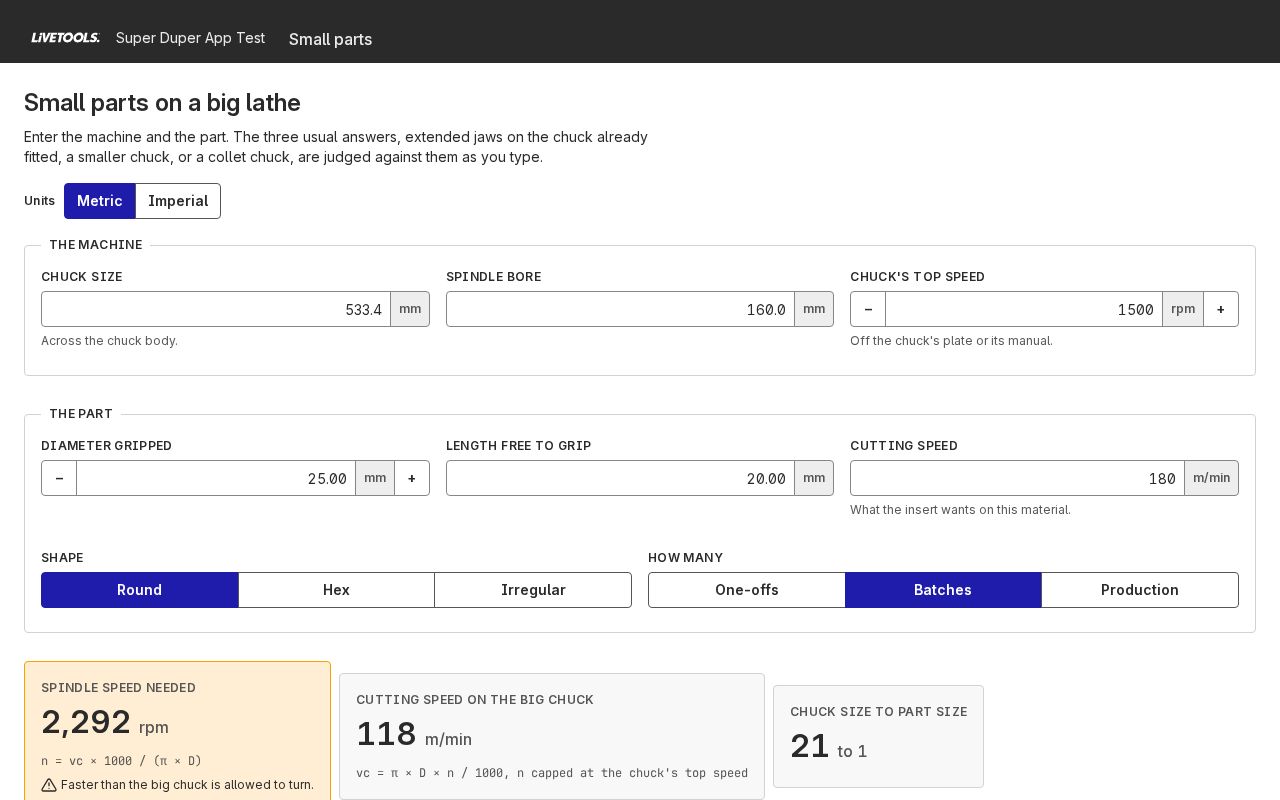This screenshot has width=1280, height=800.
Task: Click the LIVETOOLS logo
Action: pos(65,38)
